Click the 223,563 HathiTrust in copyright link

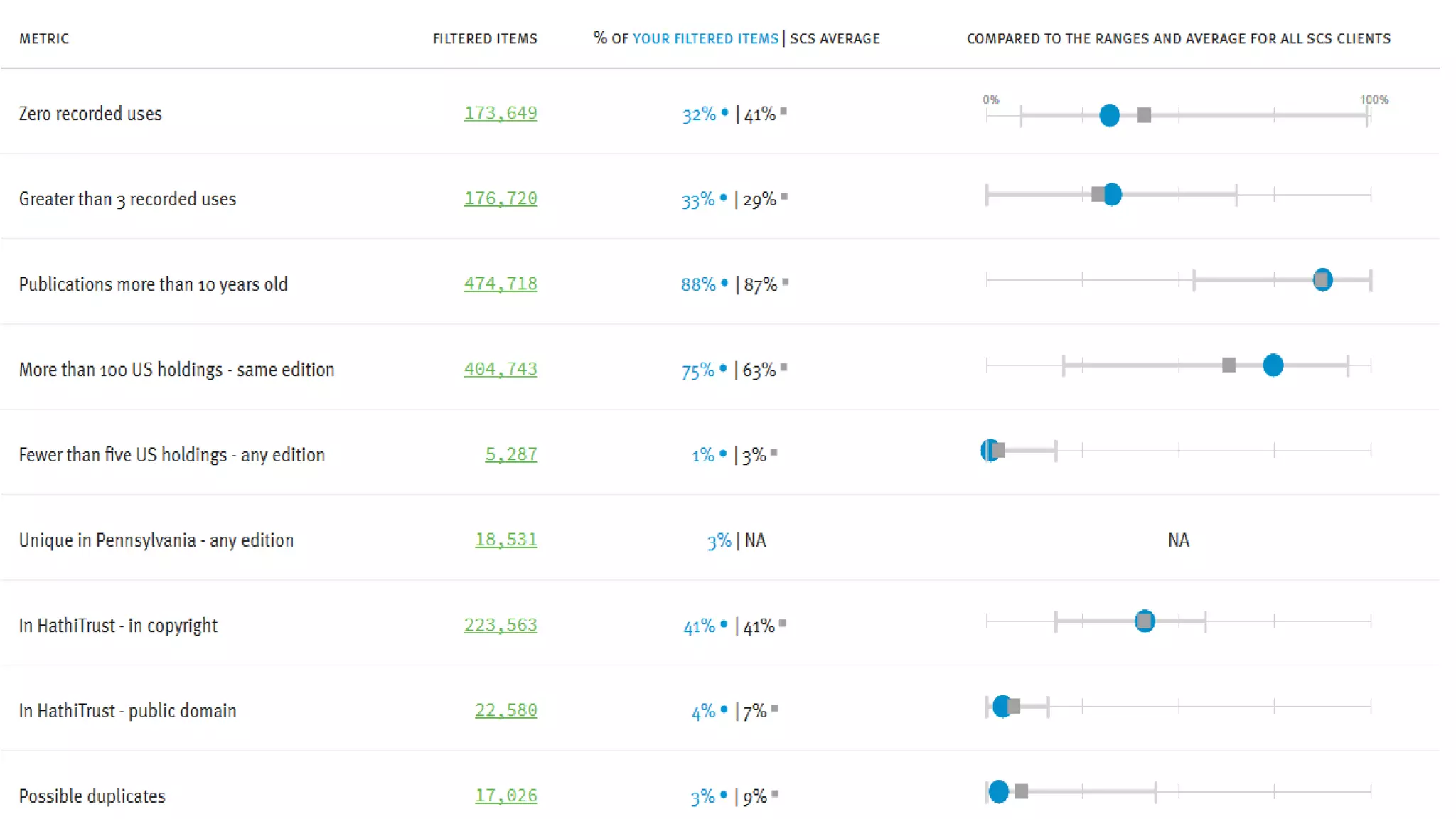(x=500, y=625)
